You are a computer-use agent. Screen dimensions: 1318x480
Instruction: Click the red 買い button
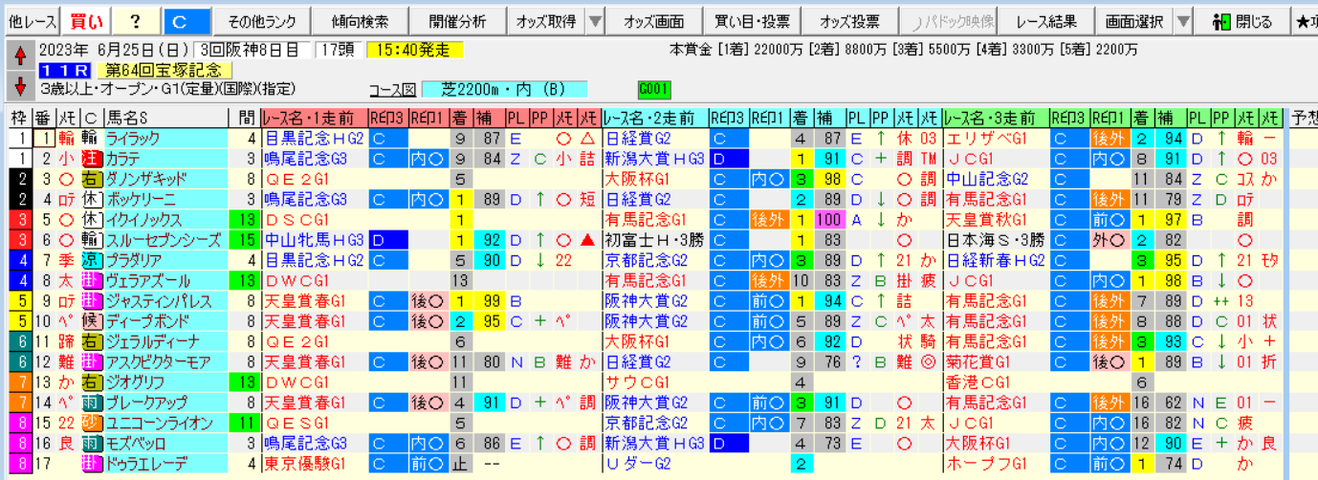point(86,21)
